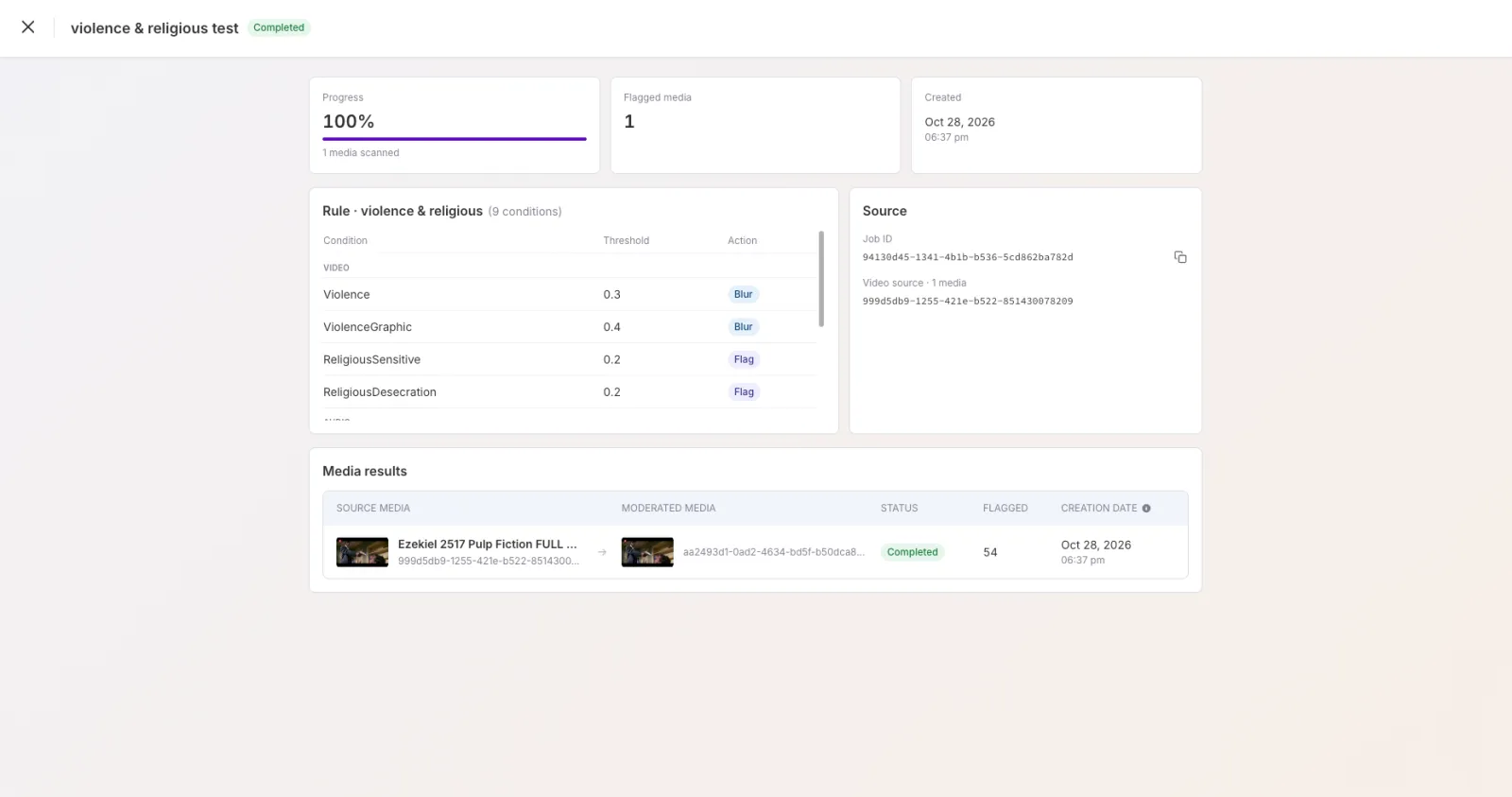Open the source media thumbnail for Ezekiel 2517
This screenshot has height=797, width=1512.
(x=362, y=552)
